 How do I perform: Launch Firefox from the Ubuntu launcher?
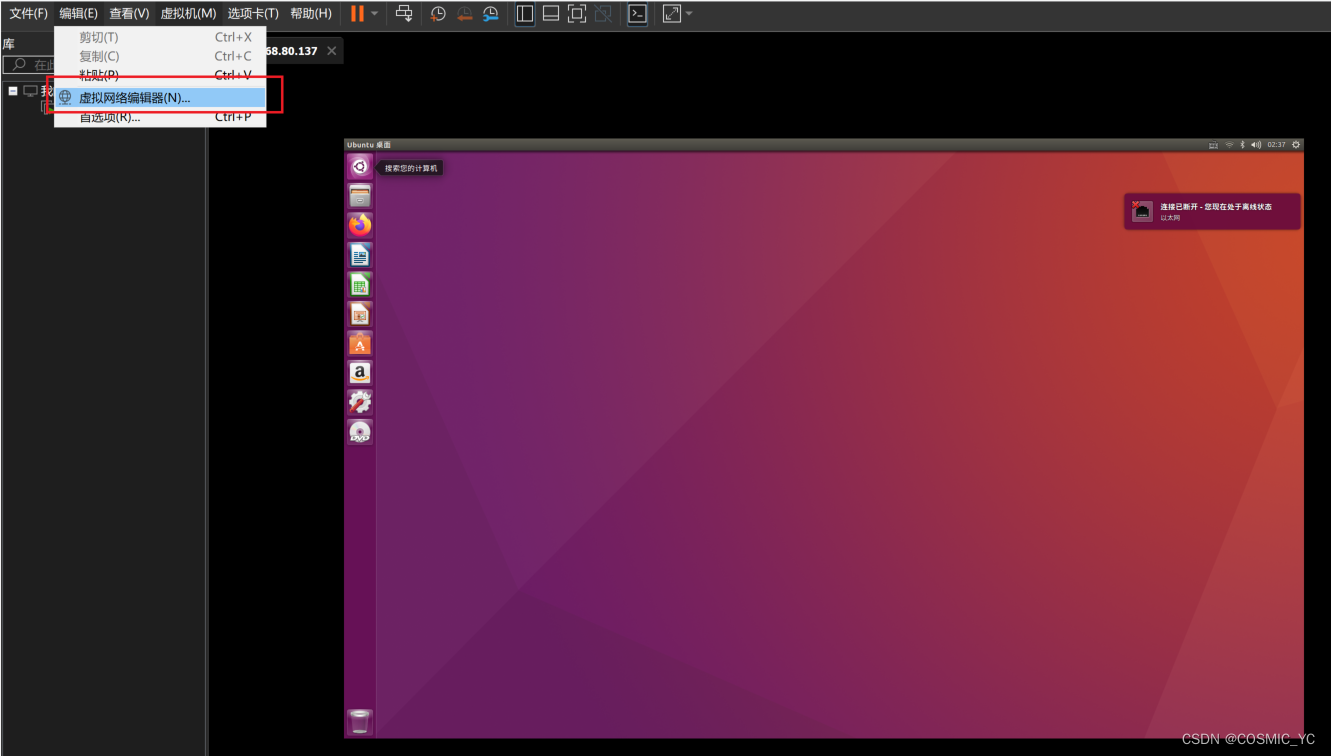coord(360,225)
